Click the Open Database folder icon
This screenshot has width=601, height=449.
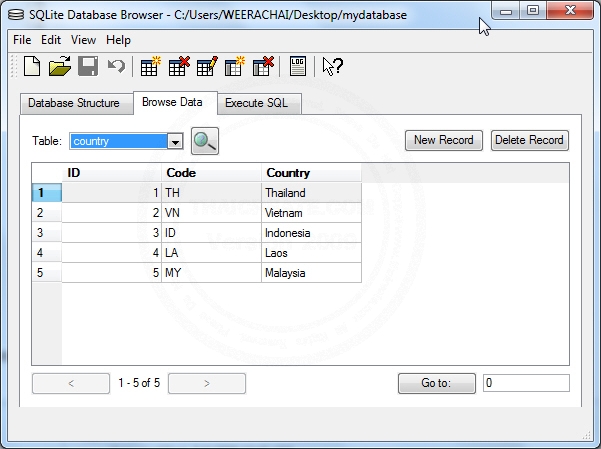60,67
